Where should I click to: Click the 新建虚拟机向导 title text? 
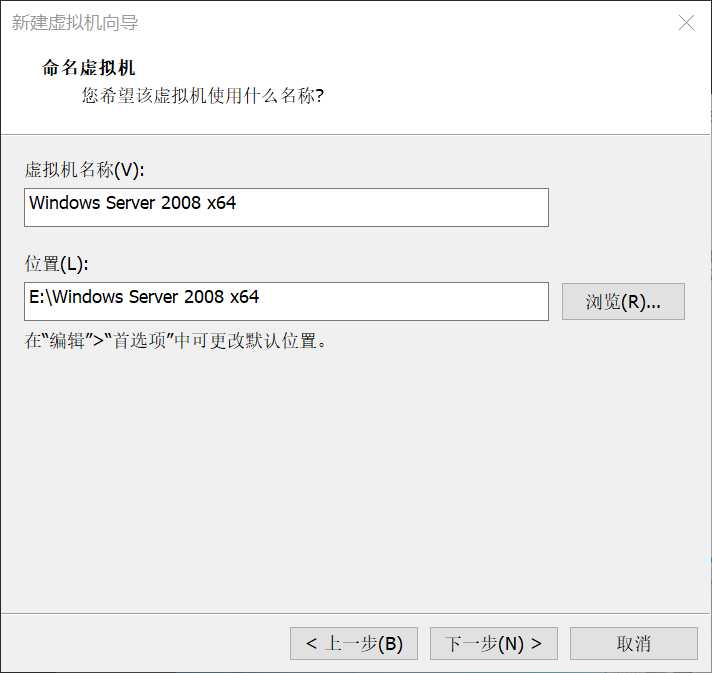pyautogui.click(x=75, y=23)
